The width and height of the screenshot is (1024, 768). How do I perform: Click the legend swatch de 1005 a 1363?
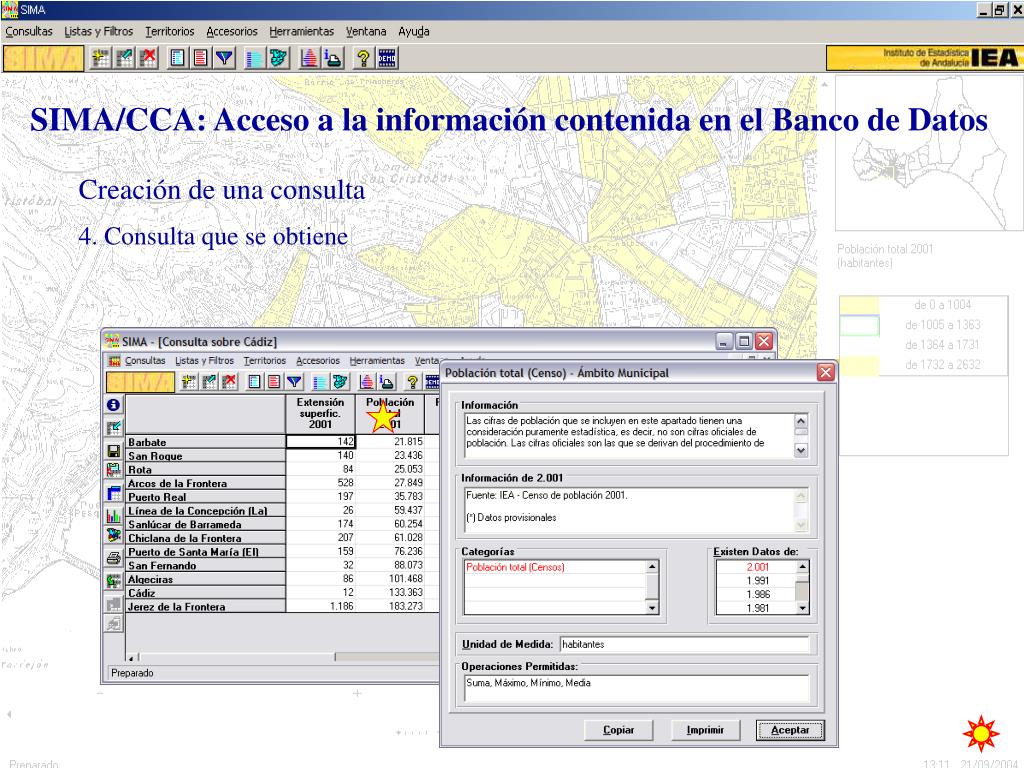point(859,325)
